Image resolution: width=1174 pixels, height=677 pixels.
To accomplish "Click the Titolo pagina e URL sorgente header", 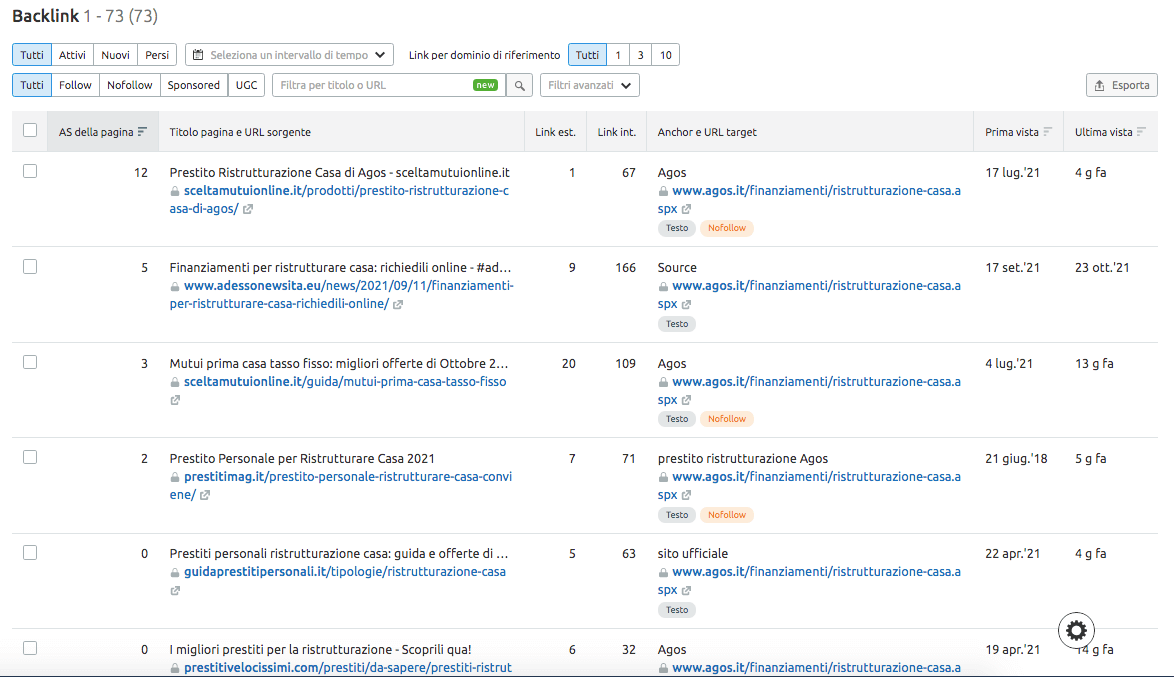I will 240,132.
